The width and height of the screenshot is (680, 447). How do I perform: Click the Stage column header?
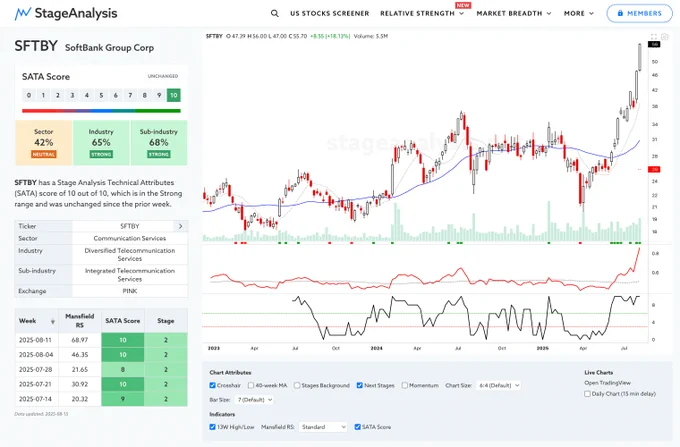click(166, 321)
